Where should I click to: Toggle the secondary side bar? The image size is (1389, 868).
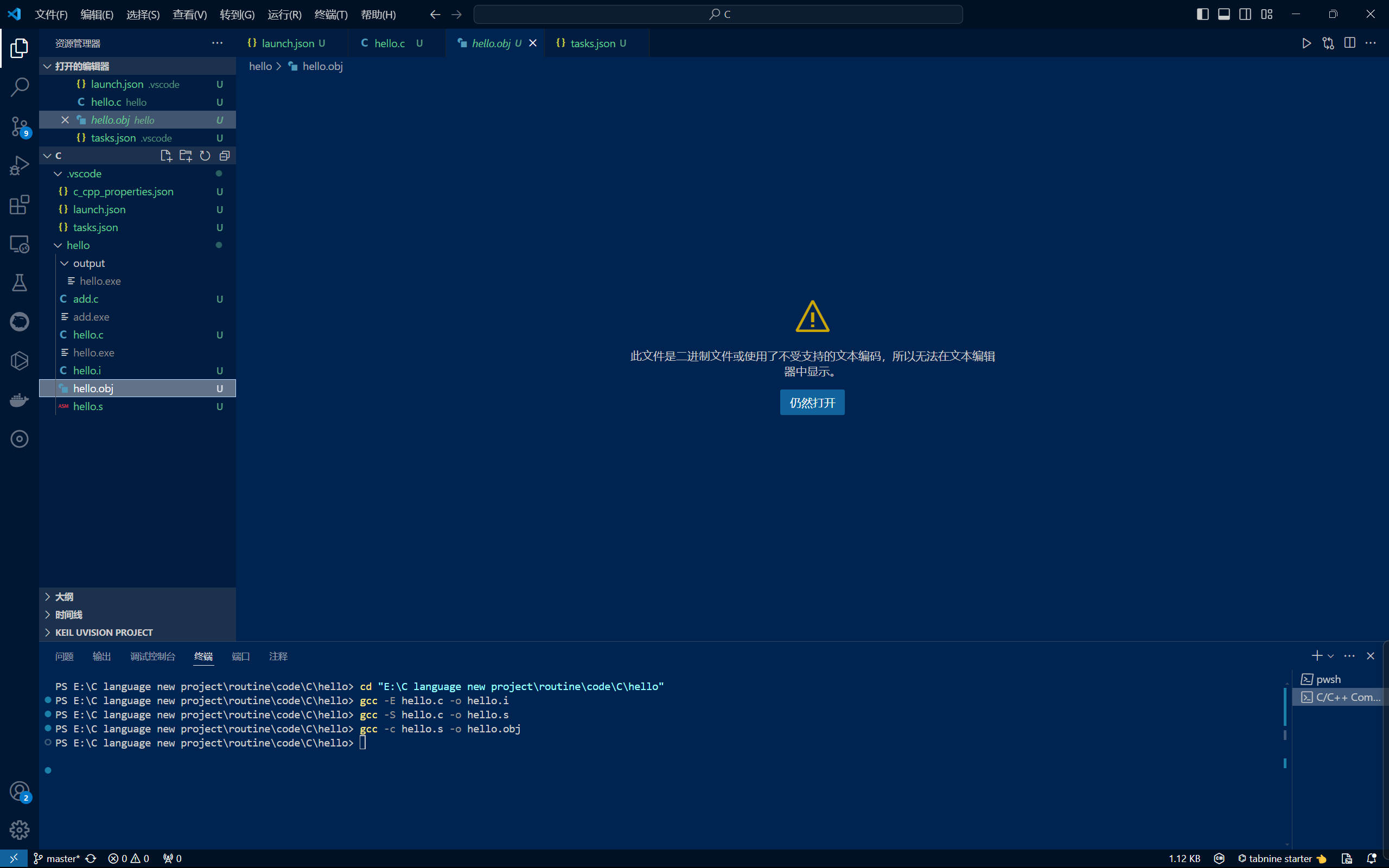coord(1245,14)
